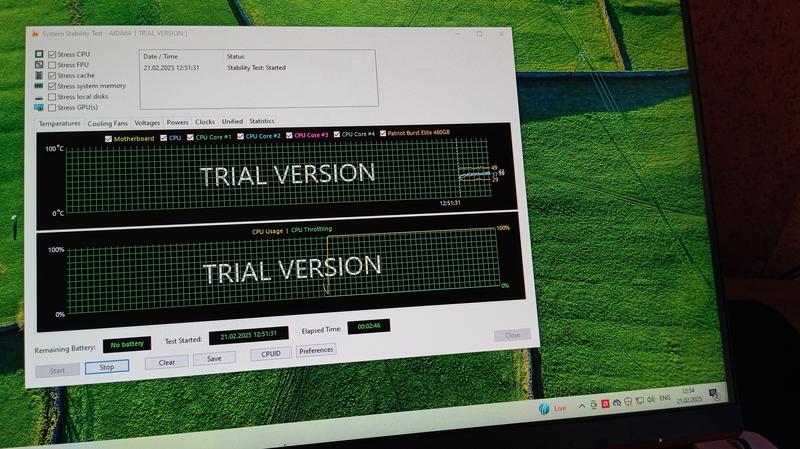The image size is (800, 449).
Task: Click the green RAM module icon
Action: 39,86
